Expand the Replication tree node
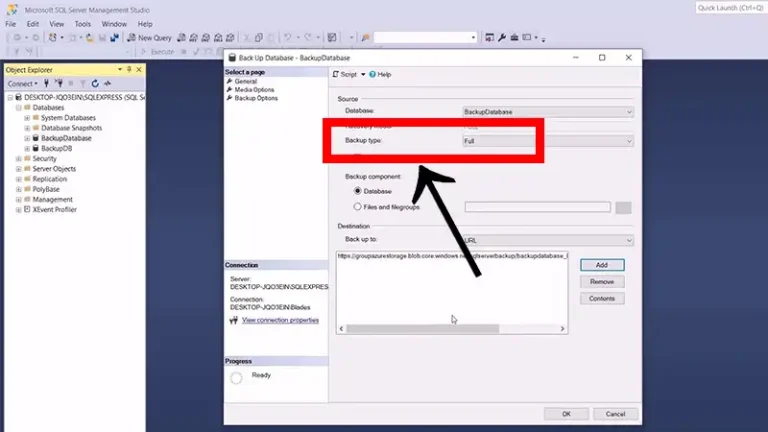This screenshot has width=768, height=432. 19,179
